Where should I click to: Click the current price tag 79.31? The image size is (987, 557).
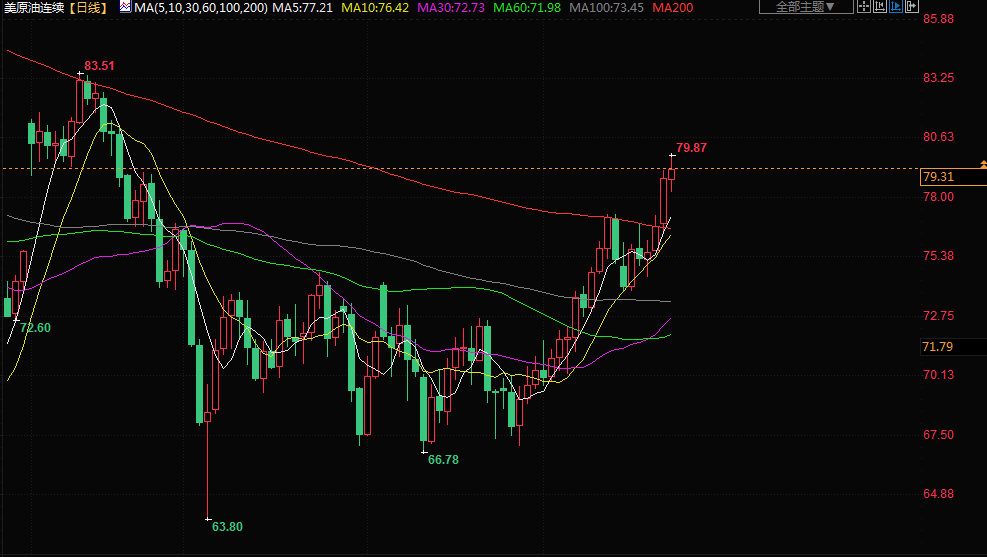pos(953,177)
